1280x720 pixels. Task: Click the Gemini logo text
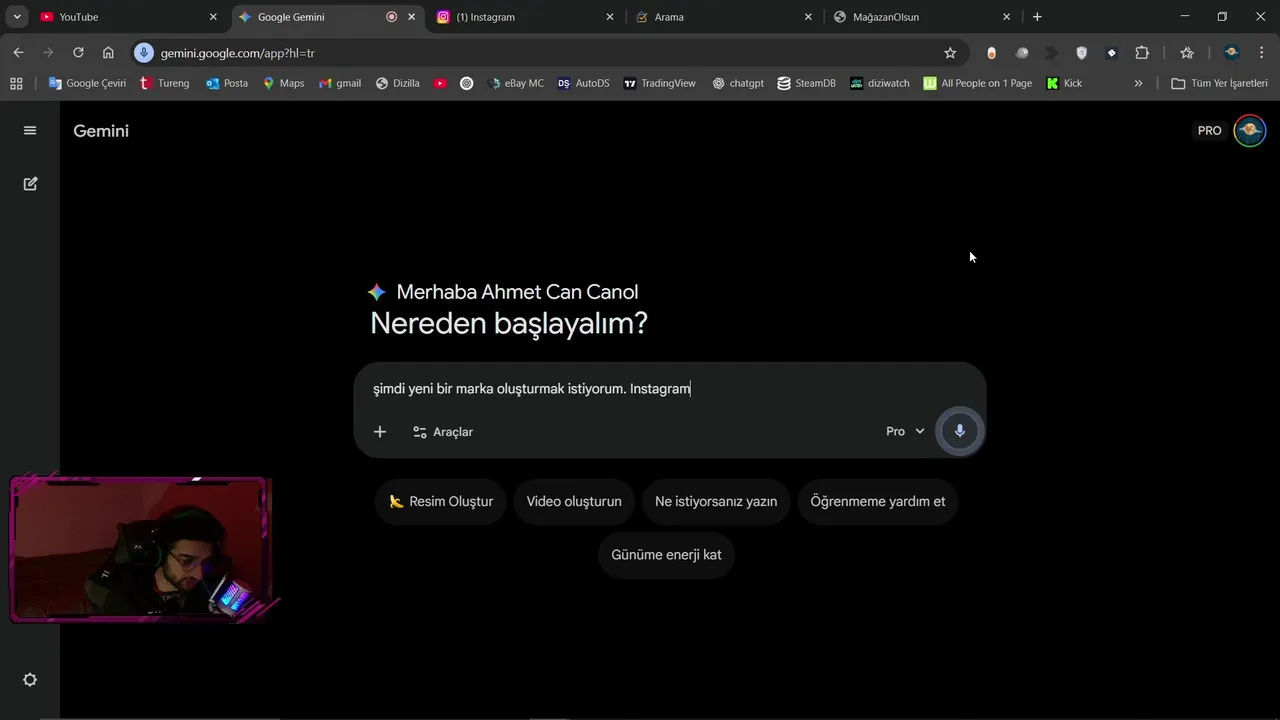point(101,131)
